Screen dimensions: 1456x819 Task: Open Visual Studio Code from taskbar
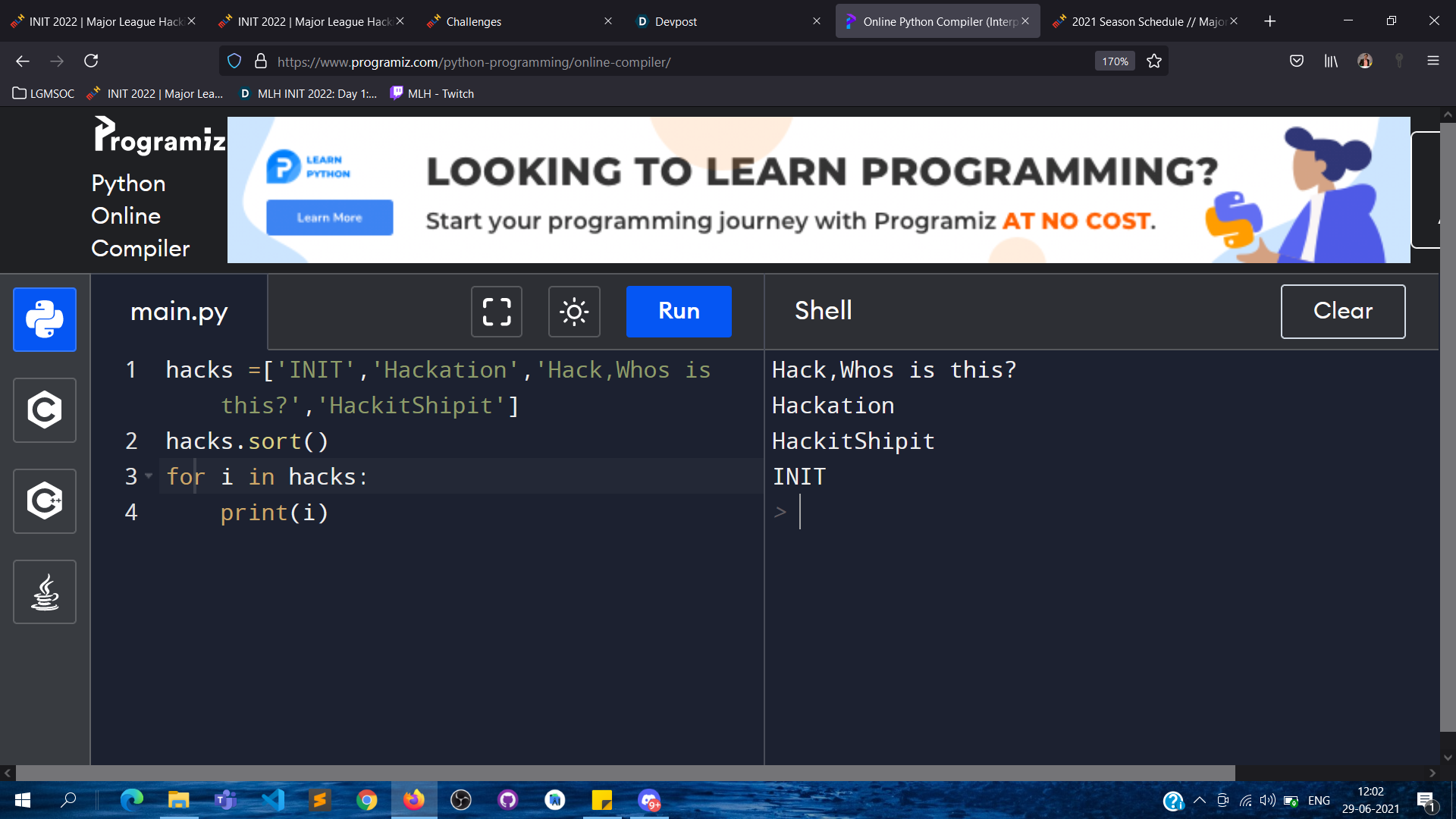(273, 800)
